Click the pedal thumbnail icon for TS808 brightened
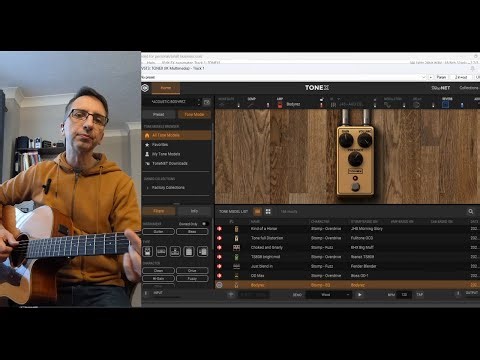 click(236, 257)
